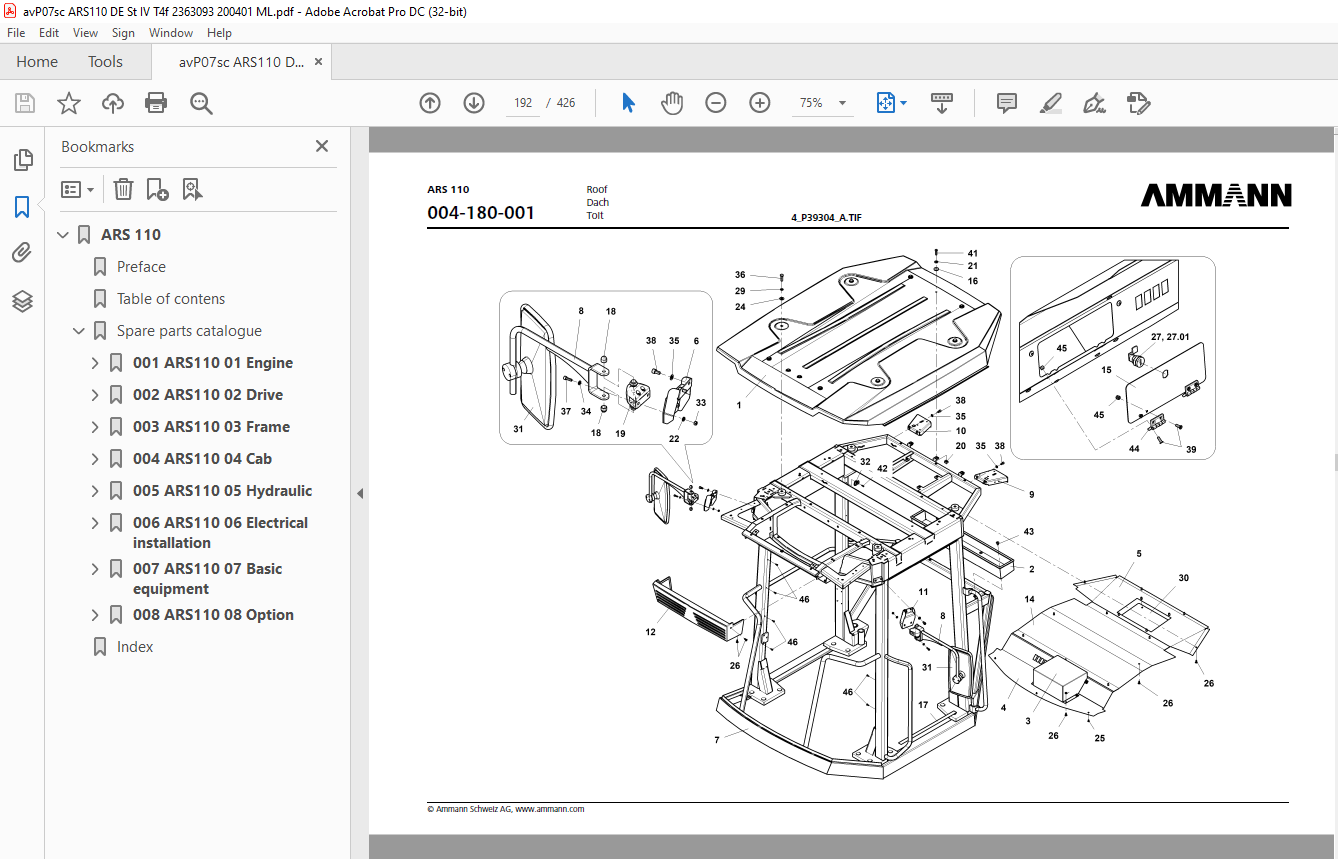Open the Find text magnifier icon
Screen dimensions: 1338x859
tap(201, 103)
